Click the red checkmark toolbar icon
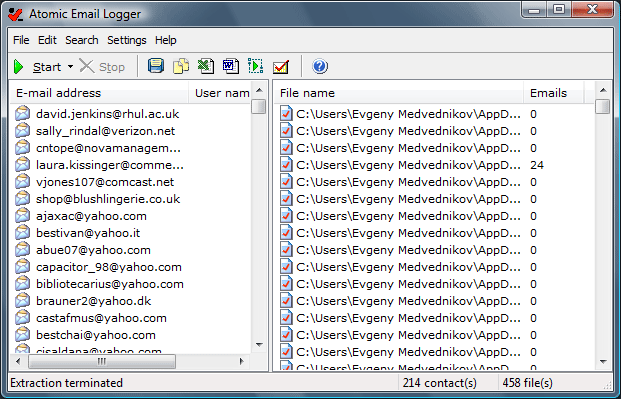The image size is (621, 399). (280, 67)
